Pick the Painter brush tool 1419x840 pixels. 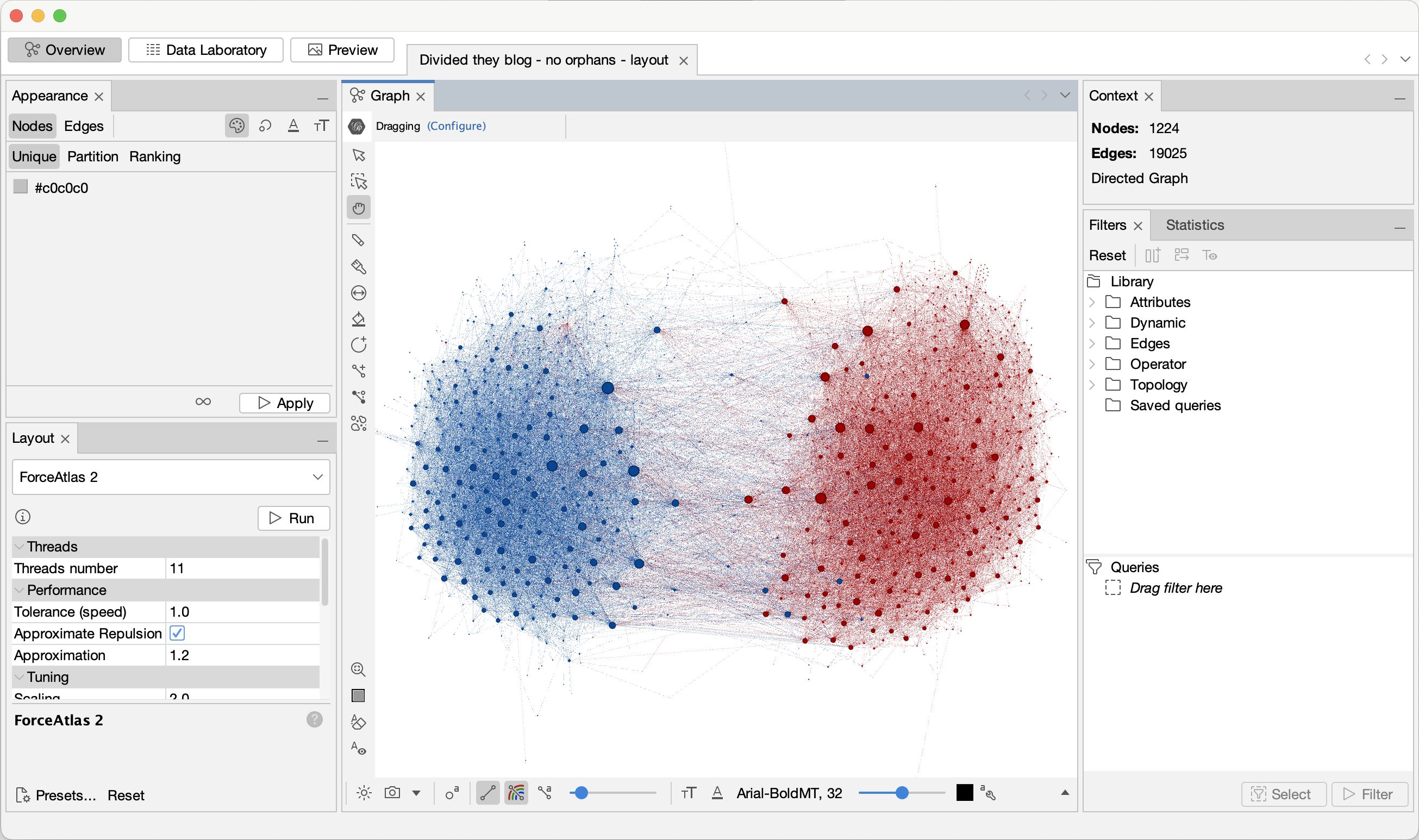point(359,267)
